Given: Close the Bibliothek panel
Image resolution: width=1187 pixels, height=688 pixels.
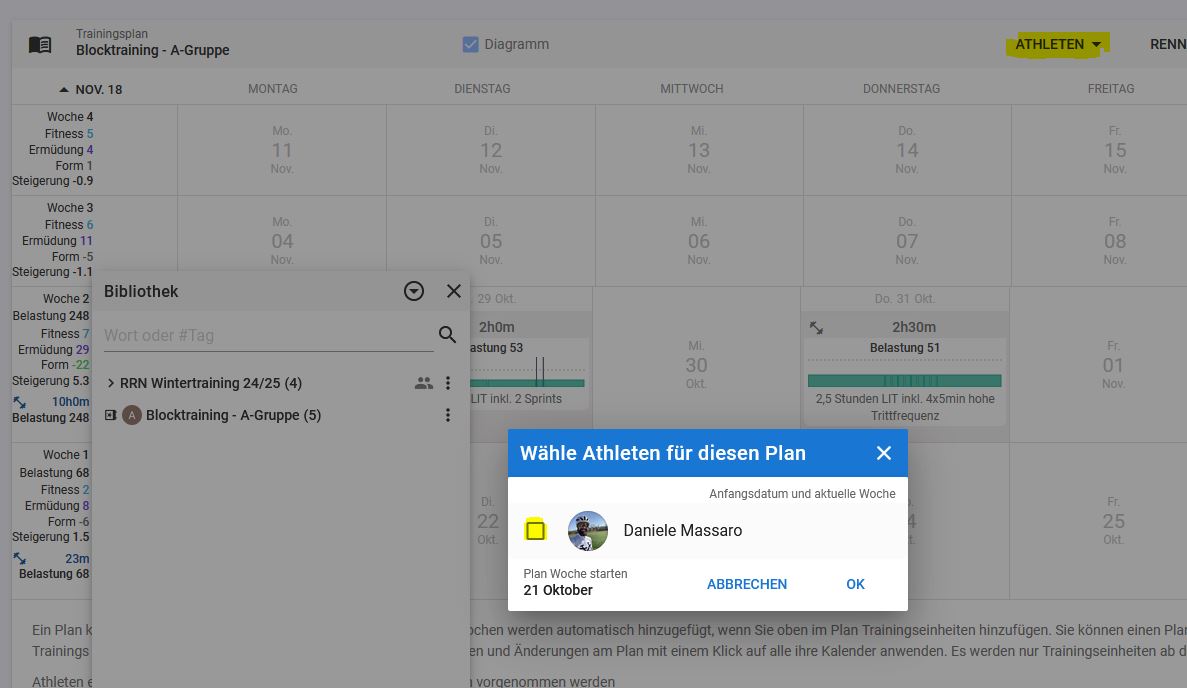Looking at the screenshot, I should 454,291.
